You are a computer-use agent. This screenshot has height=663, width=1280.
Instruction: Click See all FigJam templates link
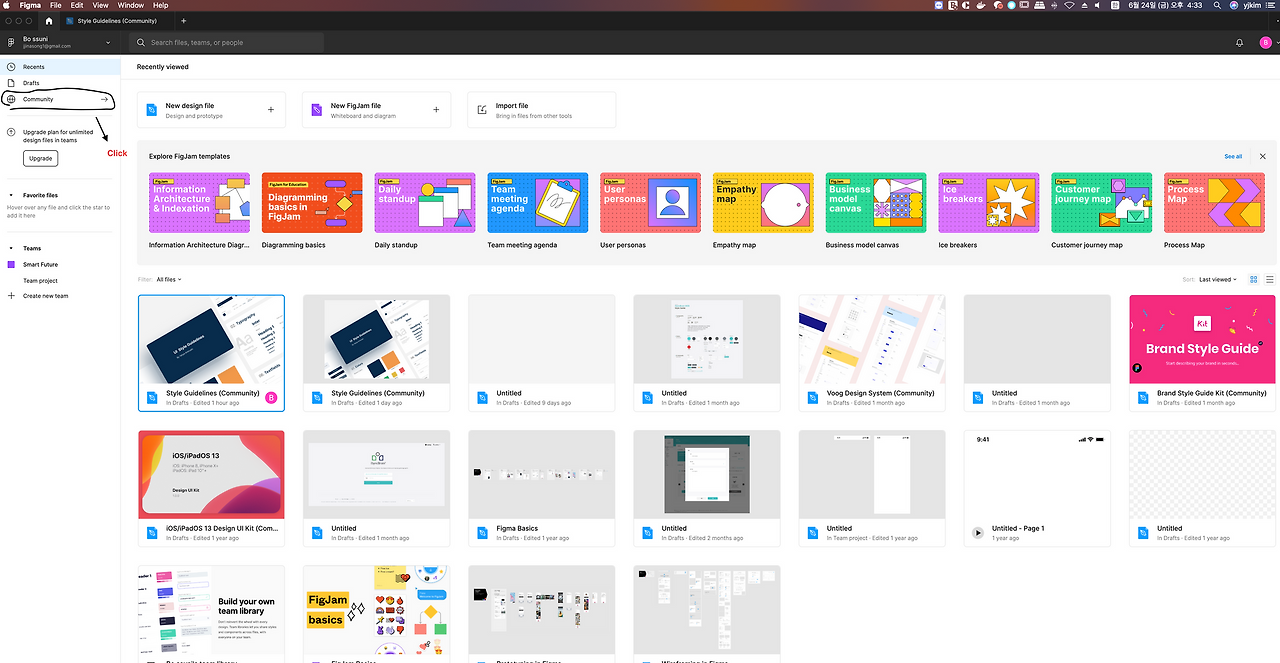pyautogui.click(x=1233, y=156)
